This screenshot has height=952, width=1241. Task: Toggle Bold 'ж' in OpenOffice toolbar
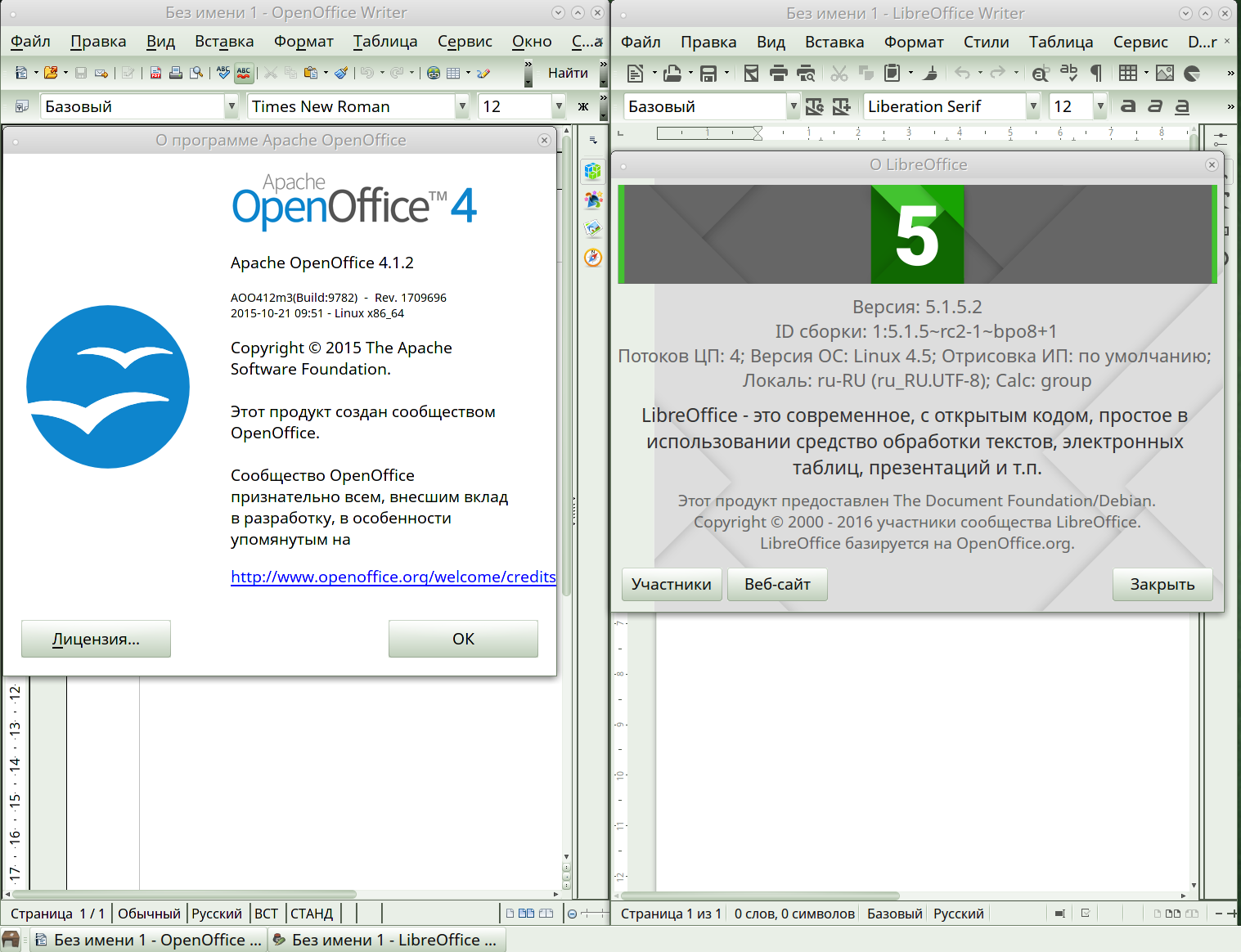pos(583,106)
